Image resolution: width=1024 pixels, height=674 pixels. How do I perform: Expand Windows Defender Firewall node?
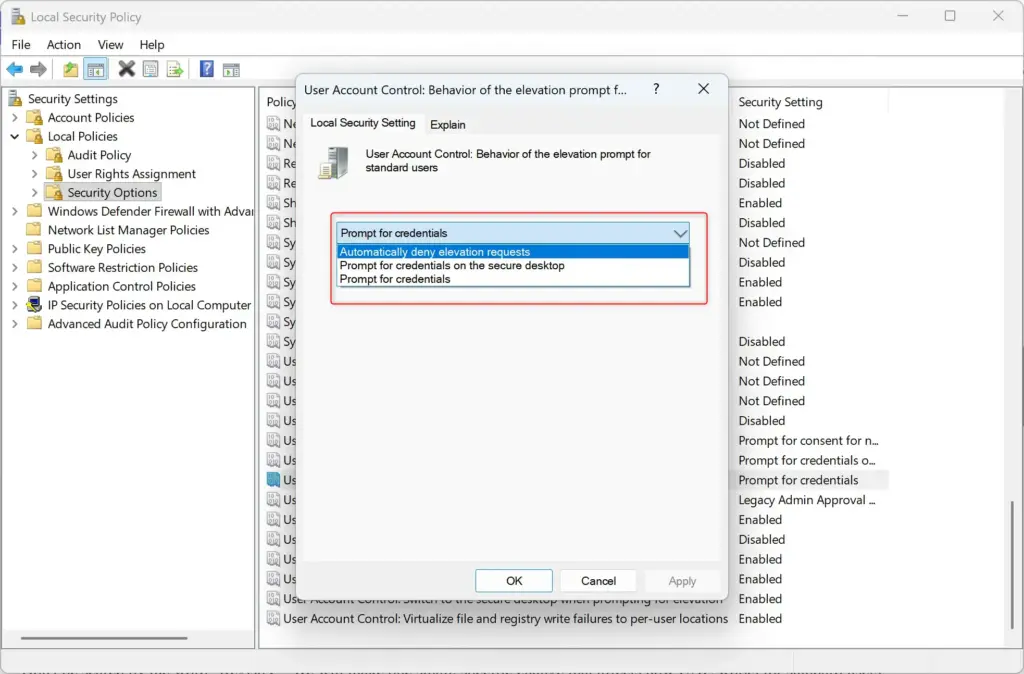click(x=15, y=212)
